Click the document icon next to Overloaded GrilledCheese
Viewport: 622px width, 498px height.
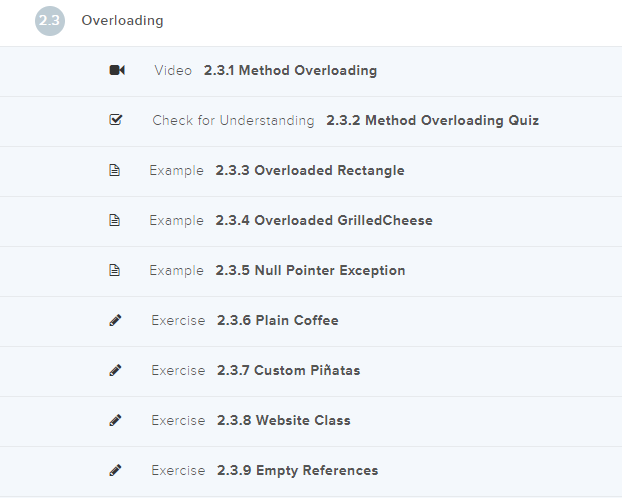pyautogui.click(x=115, y=220)
